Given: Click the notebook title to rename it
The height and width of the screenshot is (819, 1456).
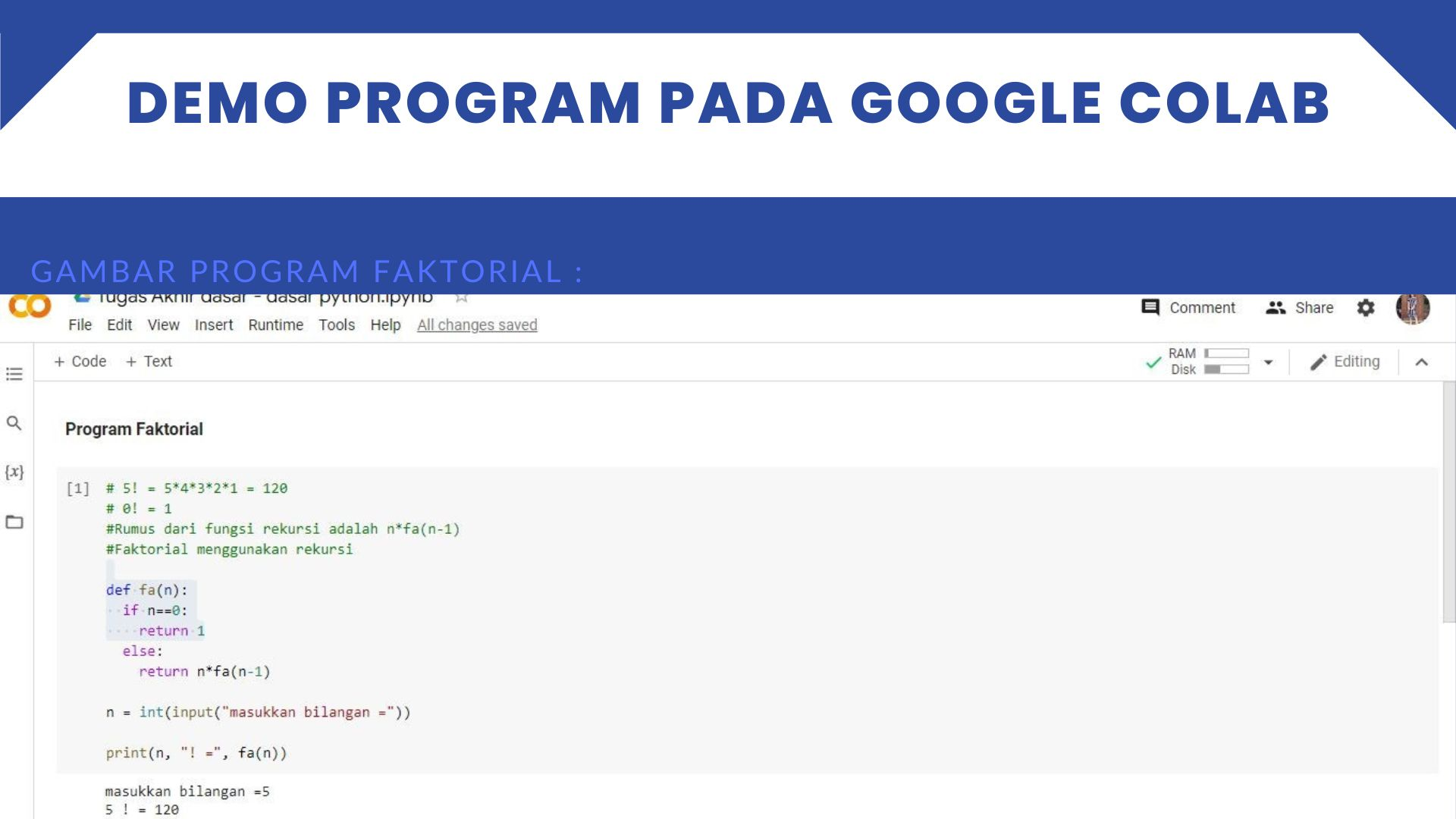Looking at the screenshot, I should [265, 298].
